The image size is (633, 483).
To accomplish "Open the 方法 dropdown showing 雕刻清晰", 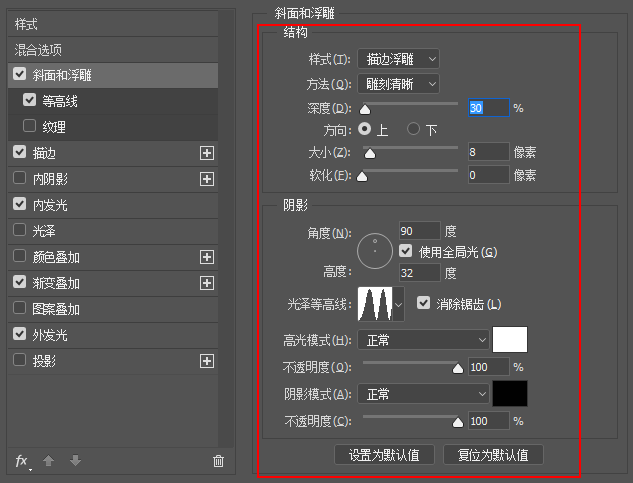I will (398, 84).
